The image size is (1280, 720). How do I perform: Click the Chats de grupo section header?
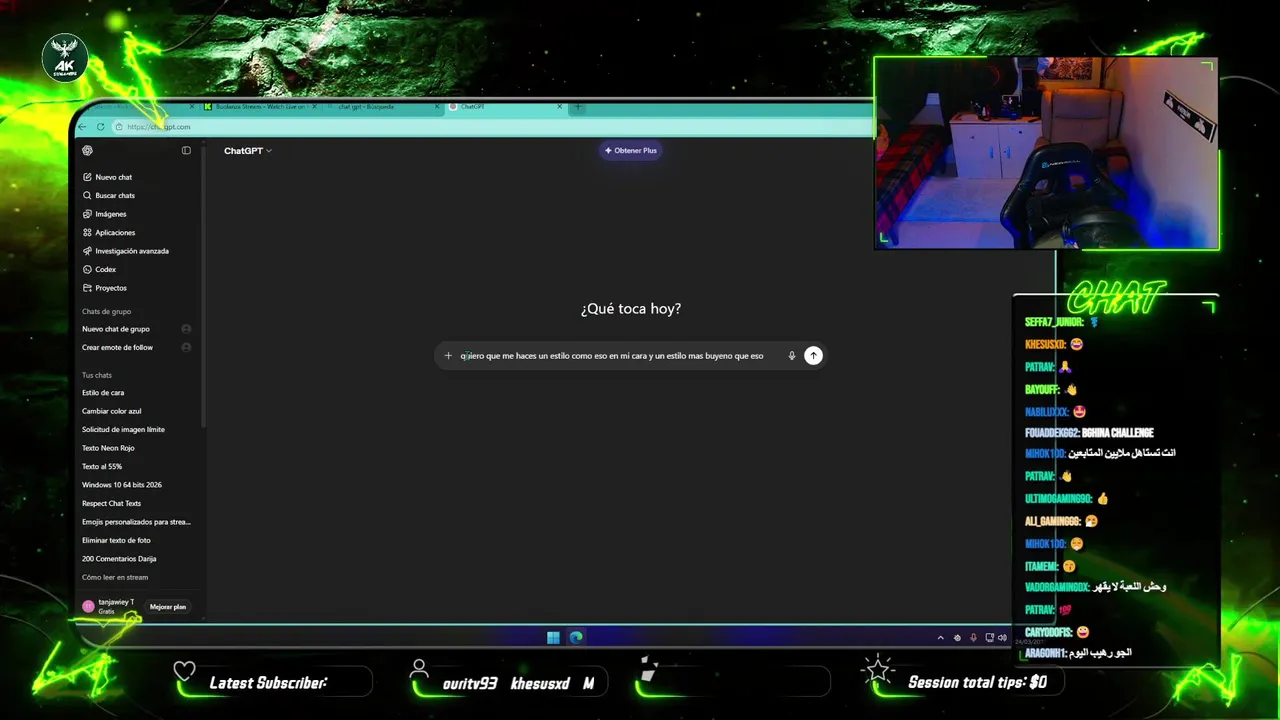(106, 312)
